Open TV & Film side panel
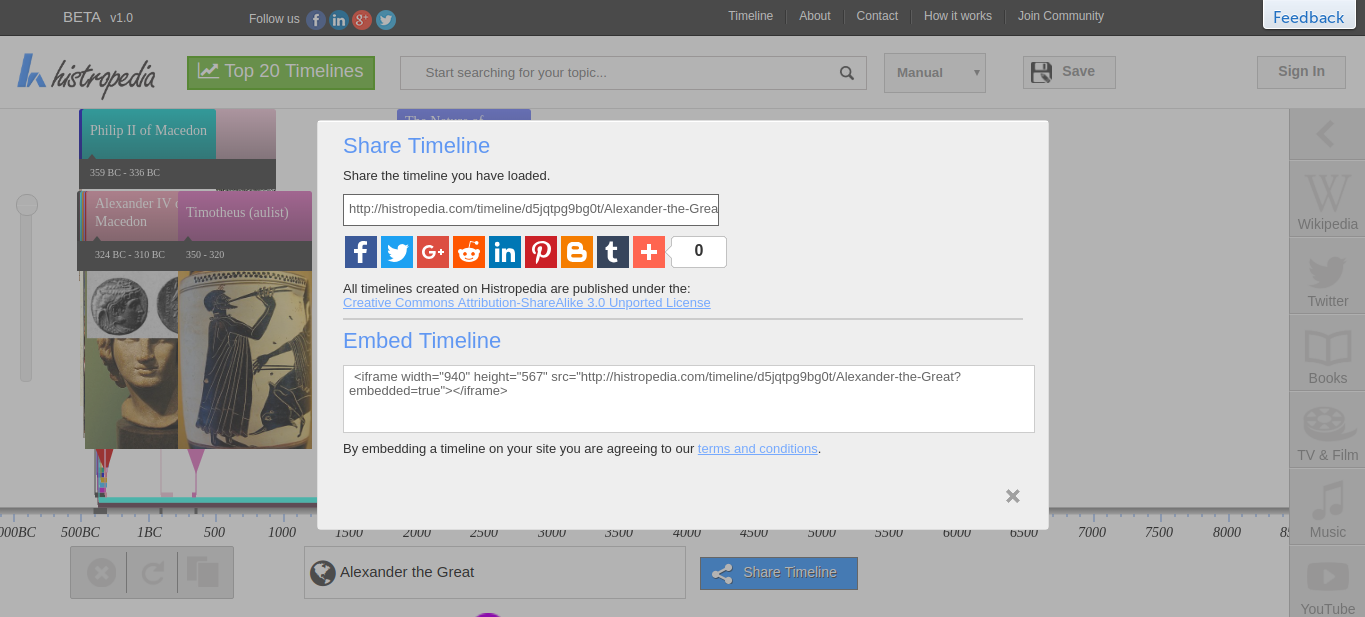Viewport: 1365px width, 617px height. coord(1327,432)
